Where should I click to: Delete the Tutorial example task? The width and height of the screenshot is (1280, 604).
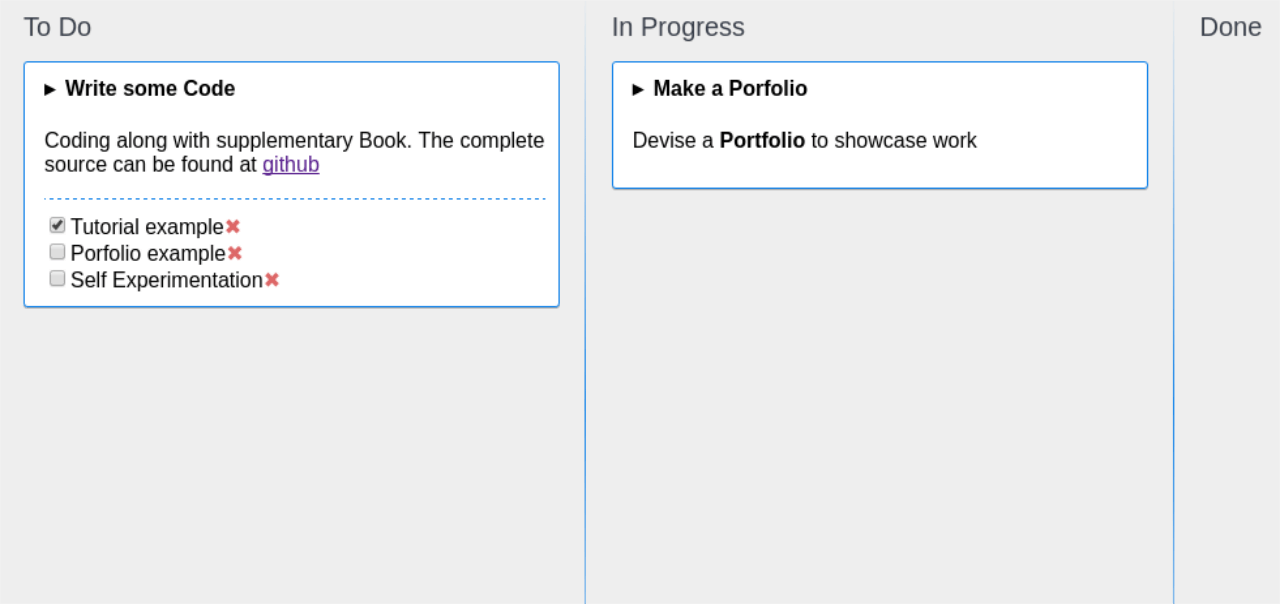point(233,227)
